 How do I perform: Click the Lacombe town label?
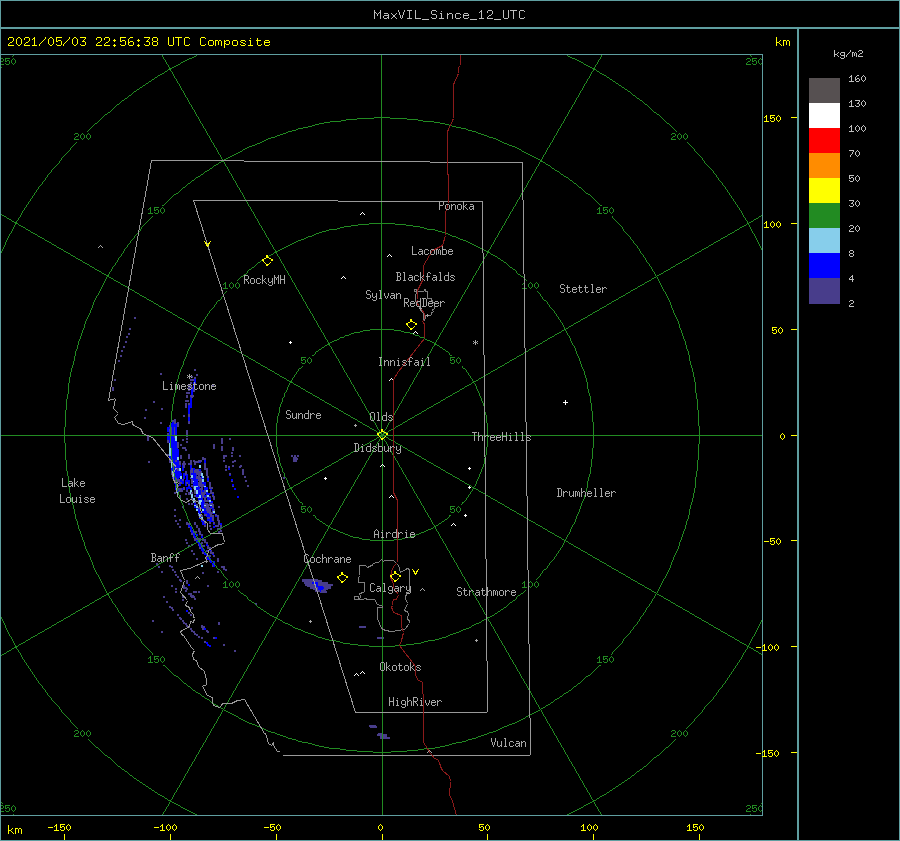tap(432, 251)
